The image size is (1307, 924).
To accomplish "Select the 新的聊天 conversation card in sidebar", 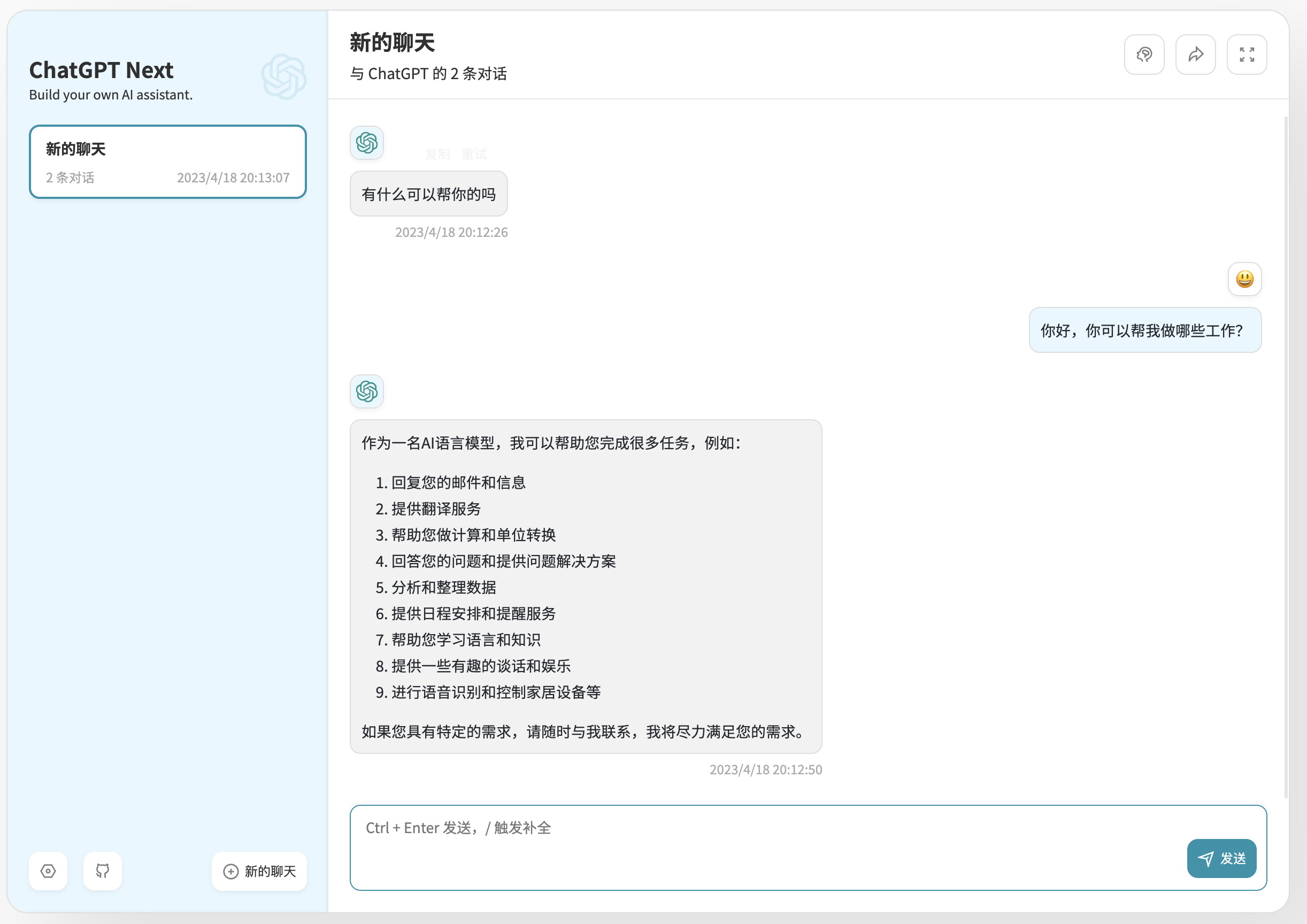I will pos(167,161).
